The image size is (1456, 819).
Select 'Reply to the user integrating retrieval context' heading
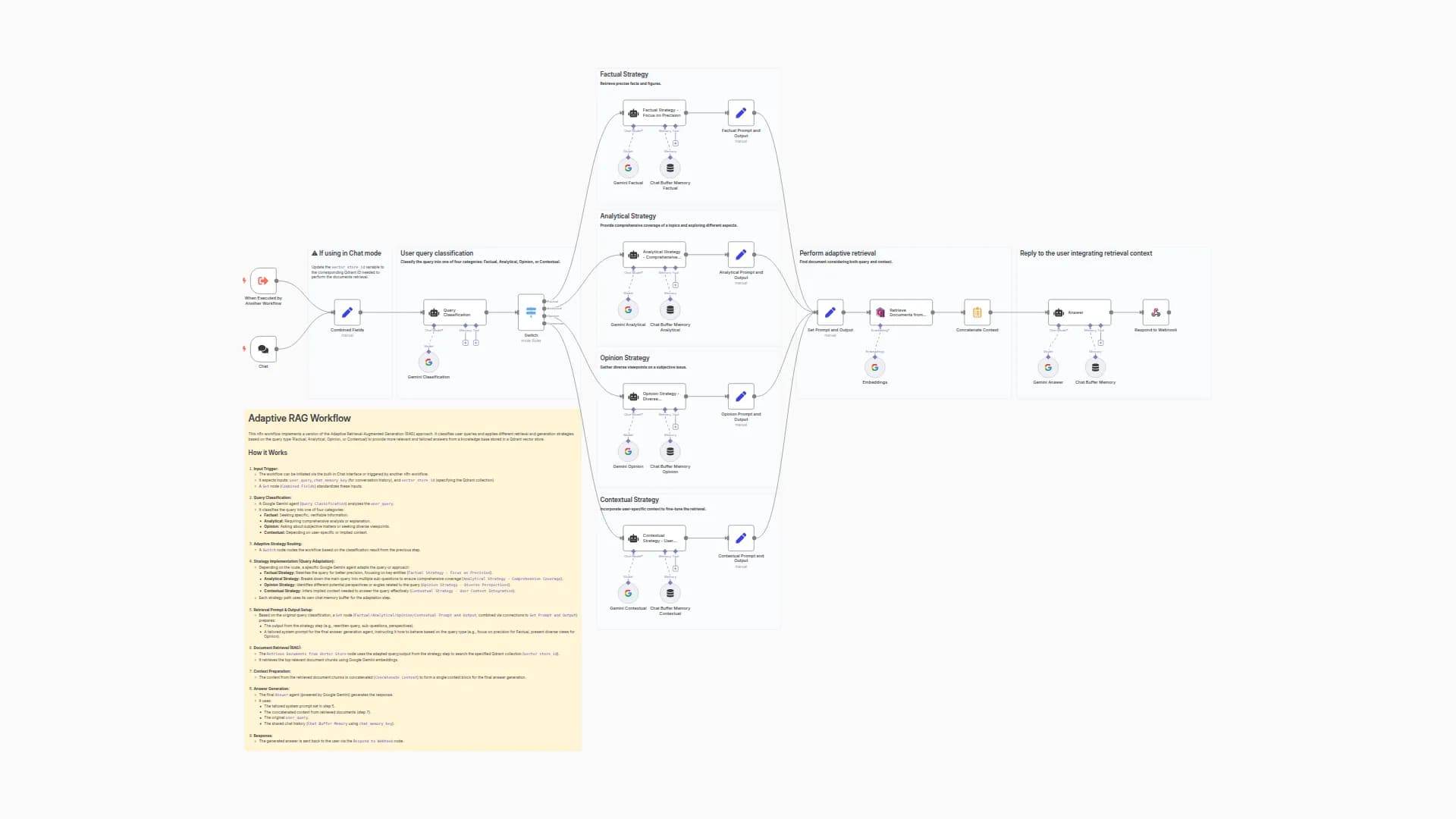1086,253
